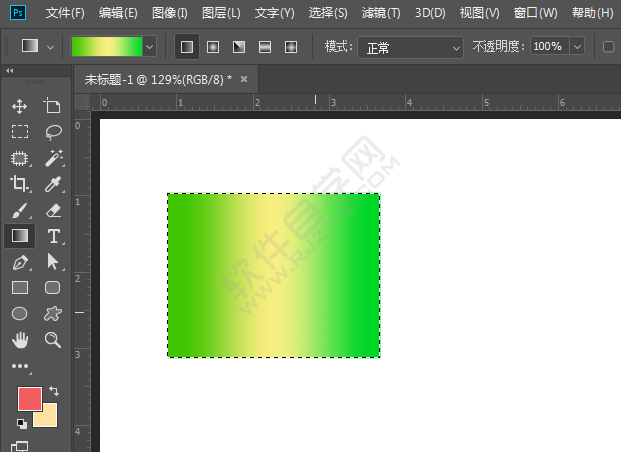Select the Zoom tool

(x=53, y=340)
